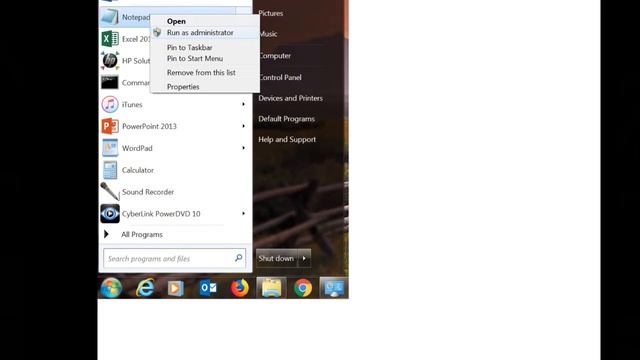This screenshot has height=360, width=640.
Task: Click the computer monitor icon on taskbar
Action: coord(333,288)
